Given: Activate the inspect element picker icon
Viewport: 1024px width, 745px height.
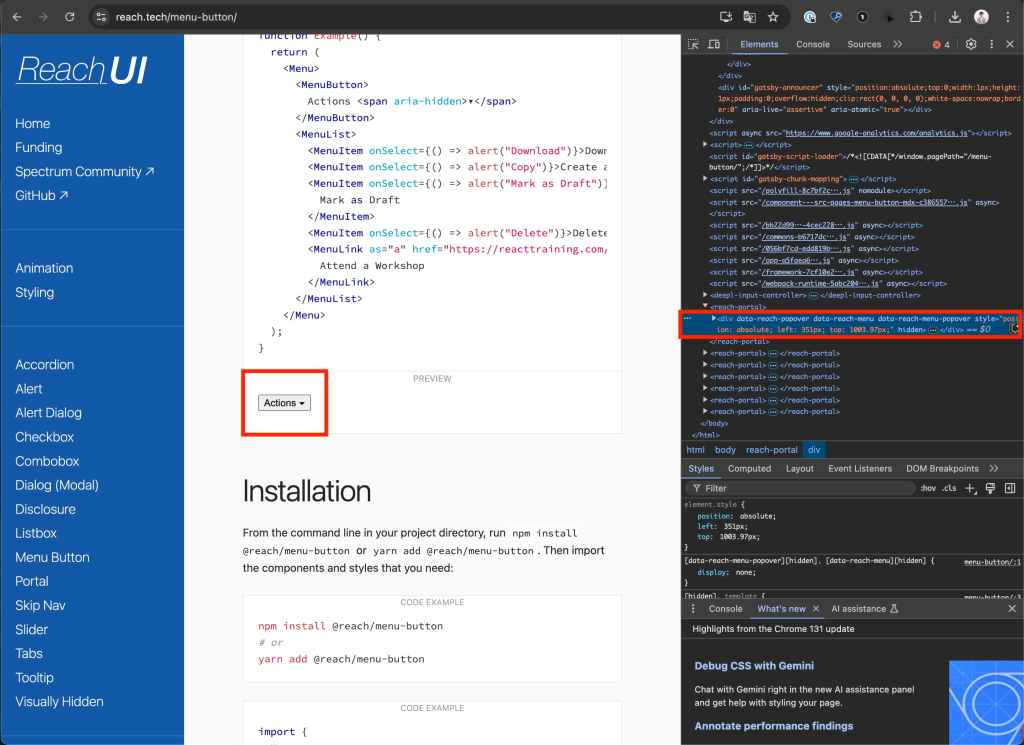Looking at the screenshot, I should click(x=694, y=45).
